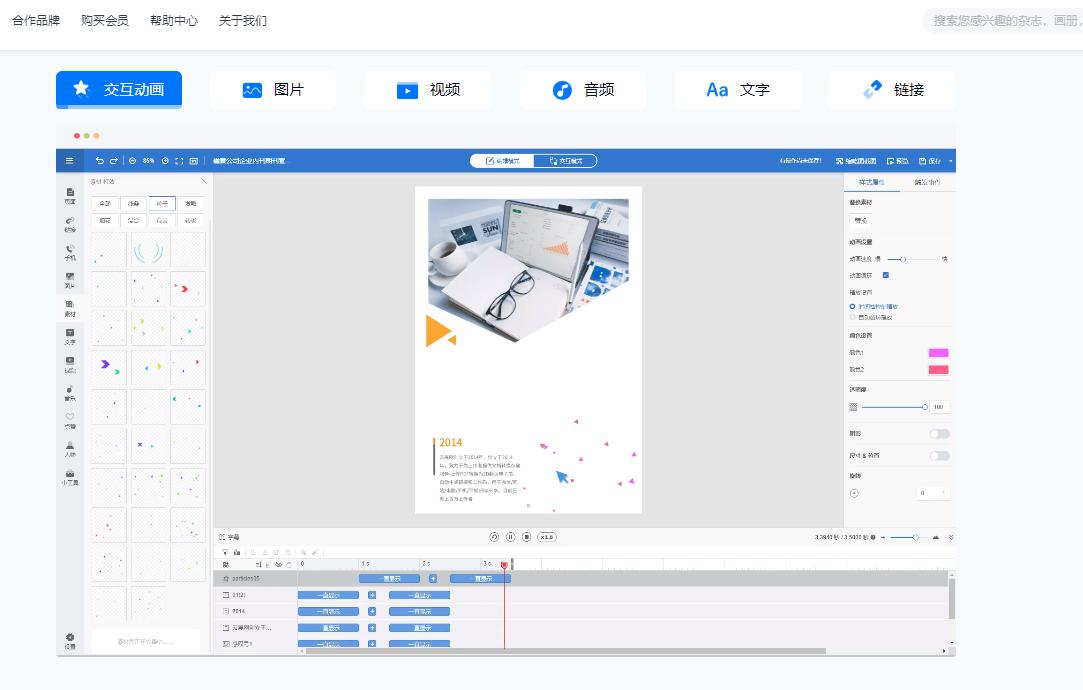Switch to the 触发事件 tab
The height and width of the screenshot is (690, 1083).
(926, 183)
